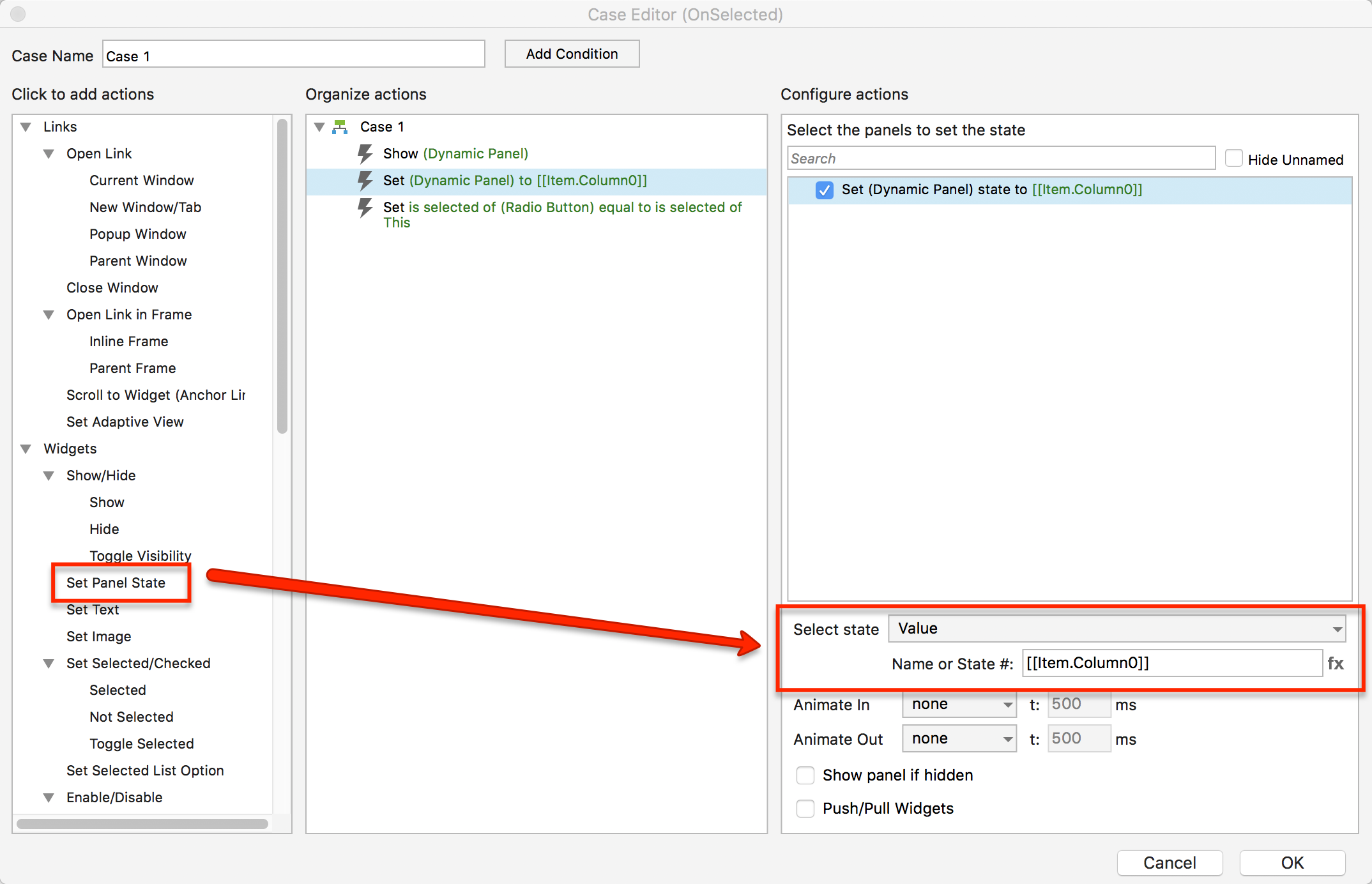Open the Select state dropdown
Image resolution: width=1372 pixels, height=884 pixels.
1117,629
